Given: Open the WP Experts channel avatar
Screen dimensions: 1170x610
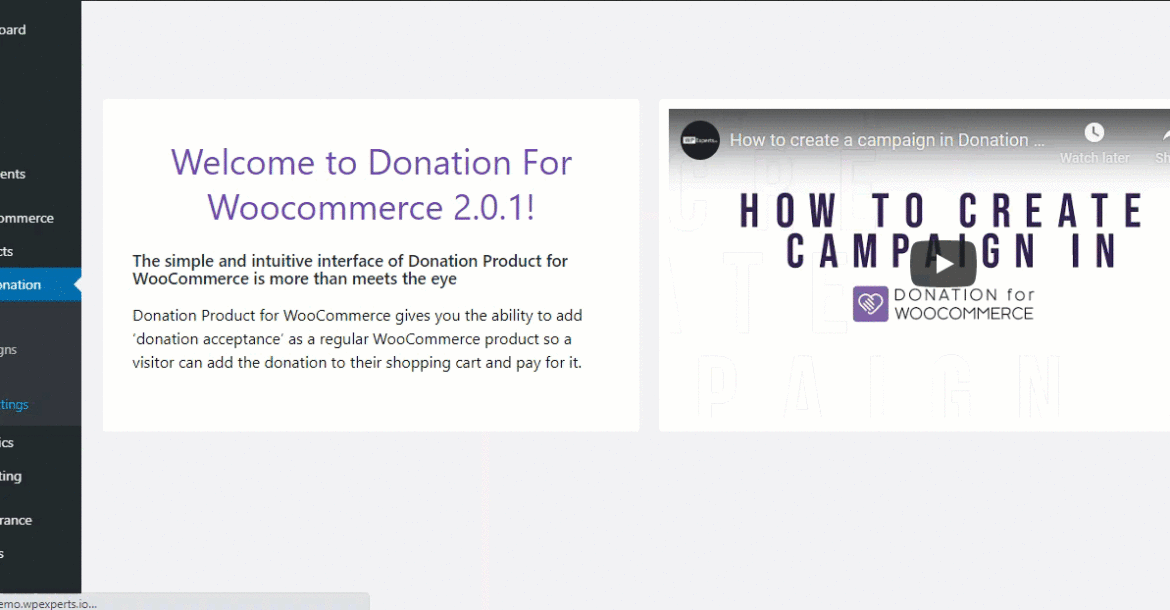Looking at the screenshot, I should pyautogui.click(x=698, y=140).
